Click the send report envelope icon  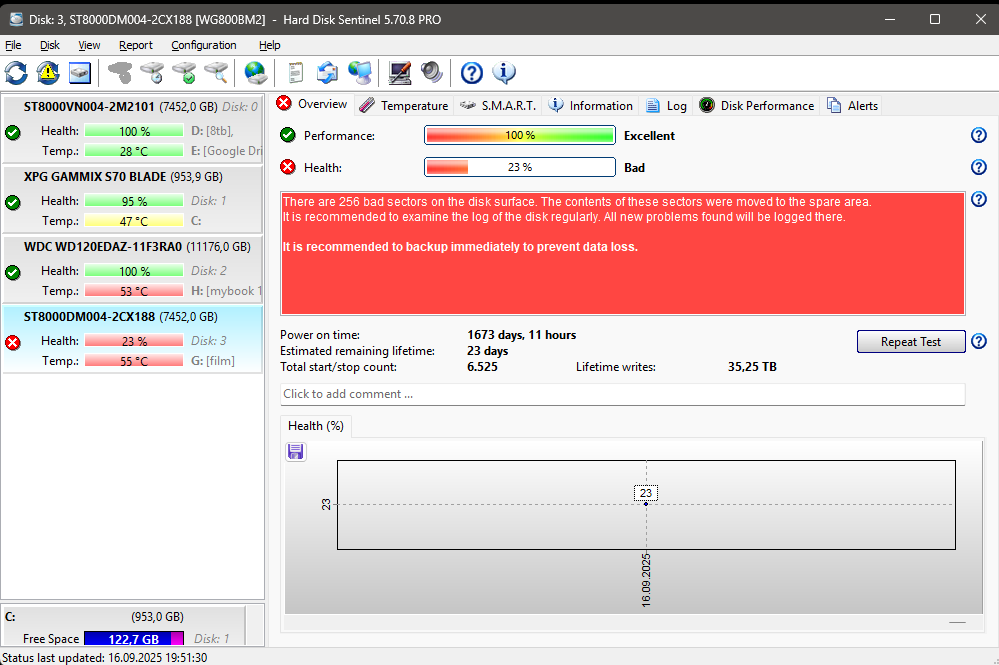click(x=327, y=73)
